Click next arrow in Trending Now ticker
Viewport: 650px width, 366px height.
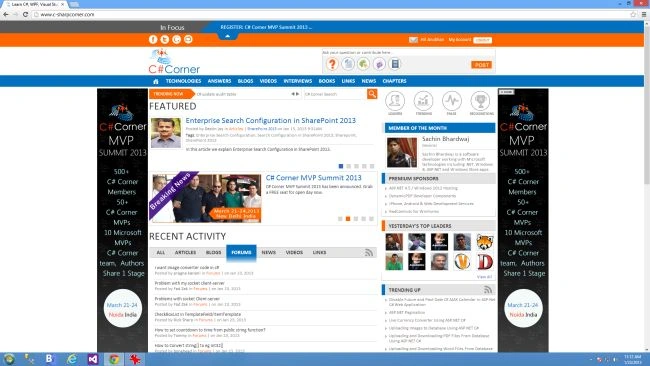(297, 94)
